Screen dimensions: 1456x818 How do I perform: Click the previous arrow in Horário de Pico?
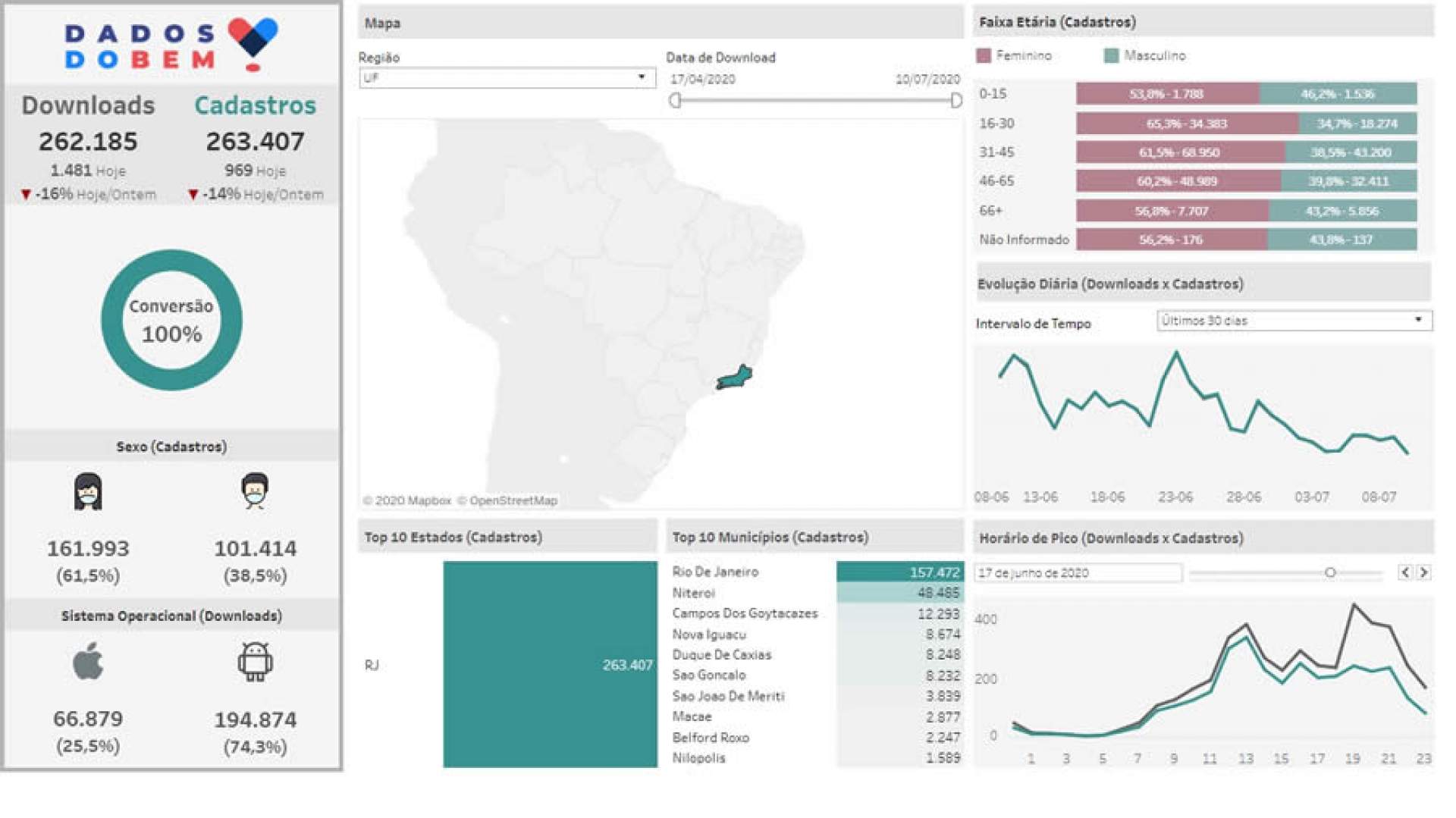click(1404, 572)
